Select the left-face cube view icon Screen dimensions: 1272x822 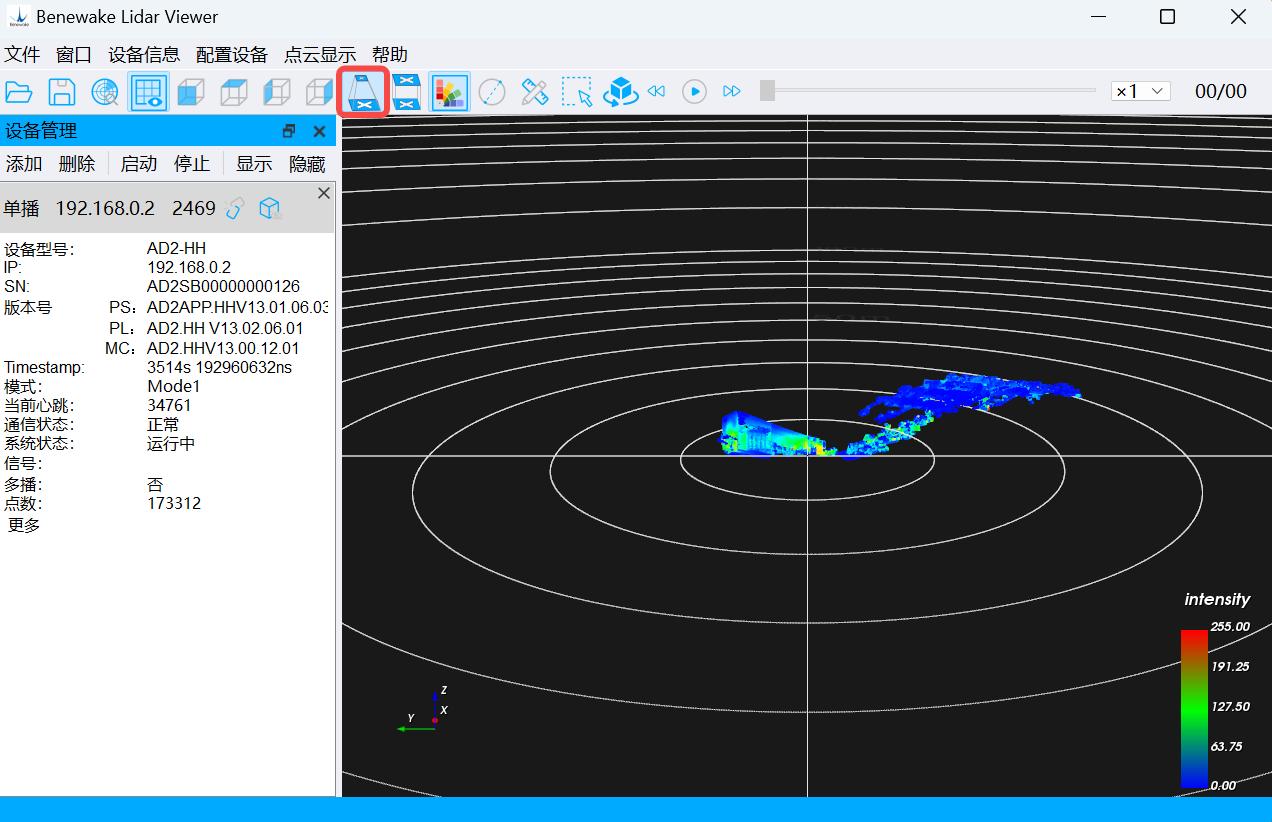coord(277,92)
